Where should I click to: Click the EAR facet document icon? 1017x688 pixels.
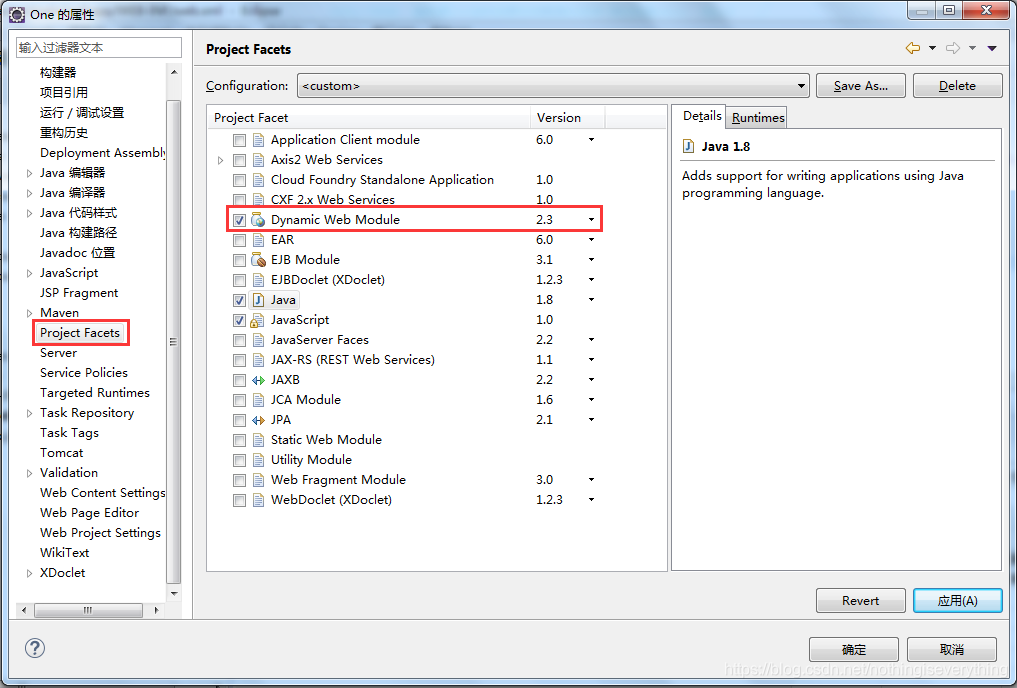(258, 240)
